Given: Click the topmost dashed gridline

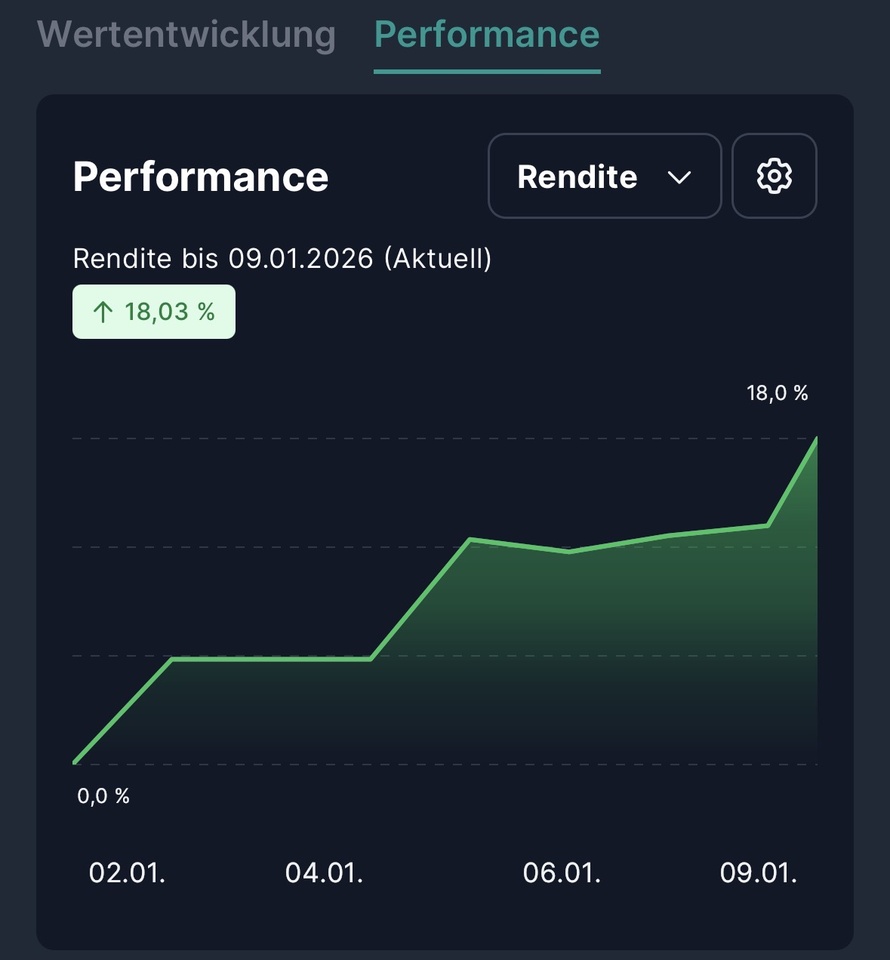Looking at the screenshot, I should click(400, 439).
